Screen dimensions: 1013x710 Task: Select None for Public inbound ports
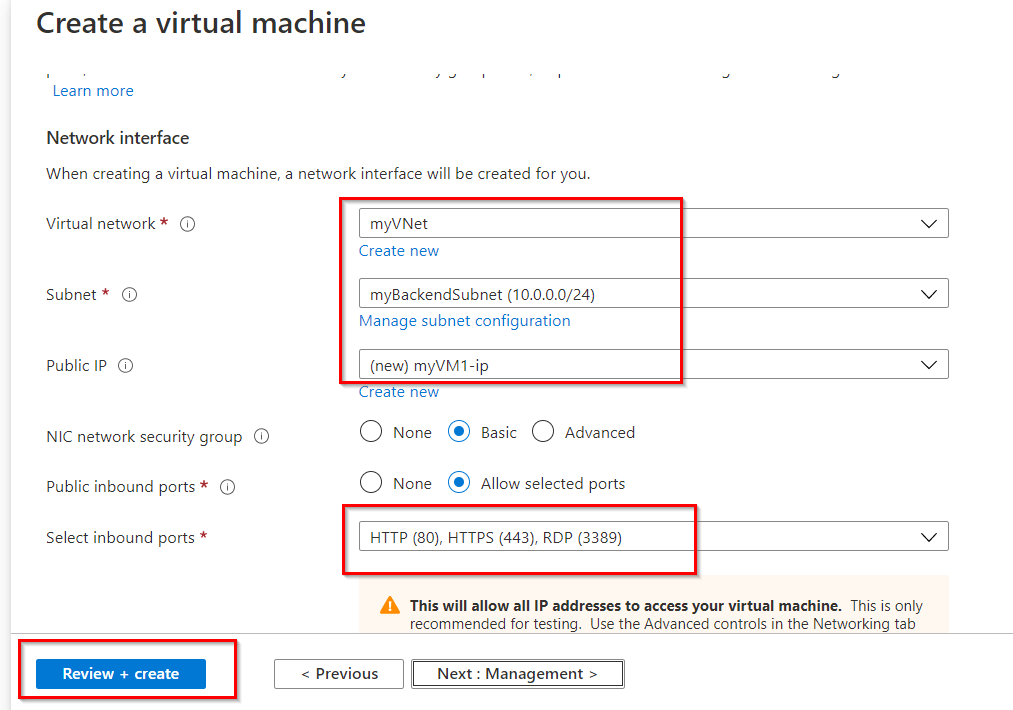tap(370, 482)
